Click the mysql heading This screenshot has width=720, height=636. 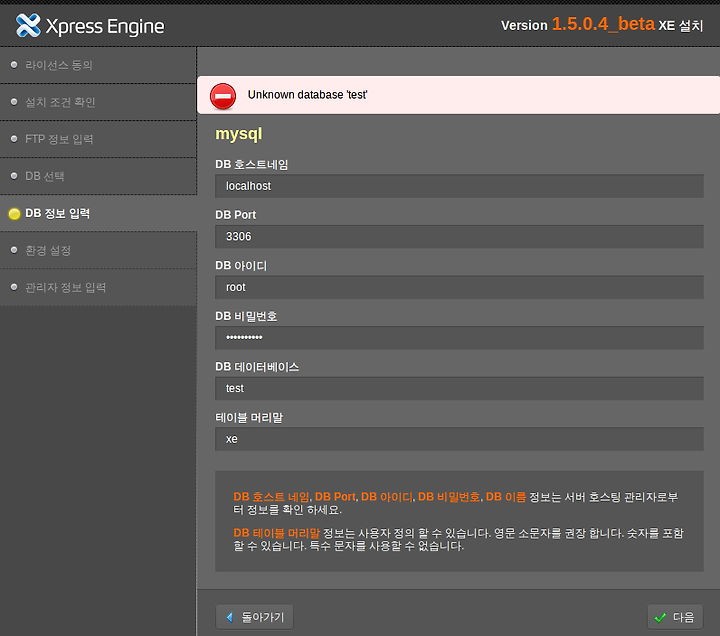pyautogui.click(x=239, y=134)
